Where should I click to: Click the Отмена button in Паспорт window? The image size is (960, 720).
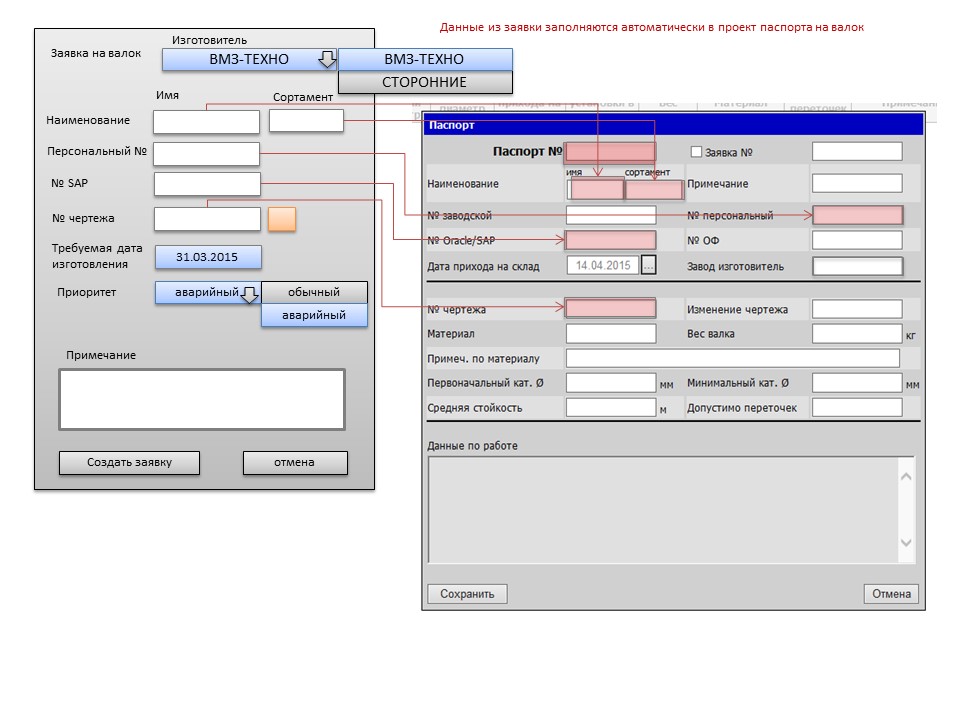pyautogui.click(x=891, y=594)
